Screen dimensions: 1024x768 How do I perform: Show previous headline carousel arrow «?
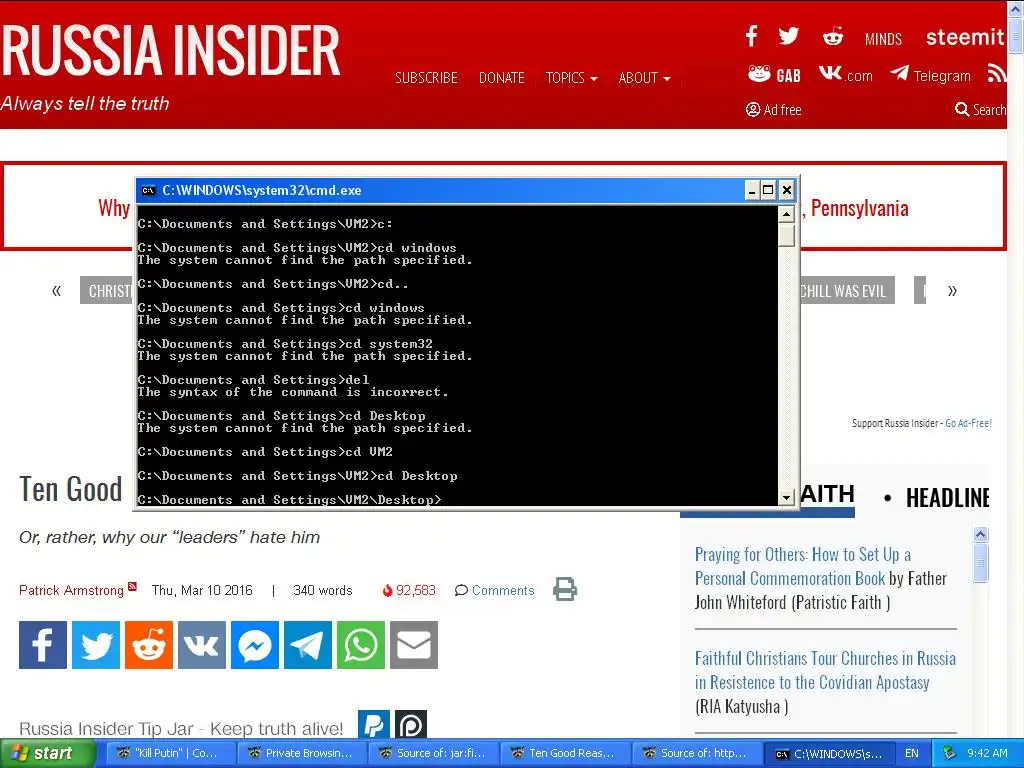(x=56, y=290)
